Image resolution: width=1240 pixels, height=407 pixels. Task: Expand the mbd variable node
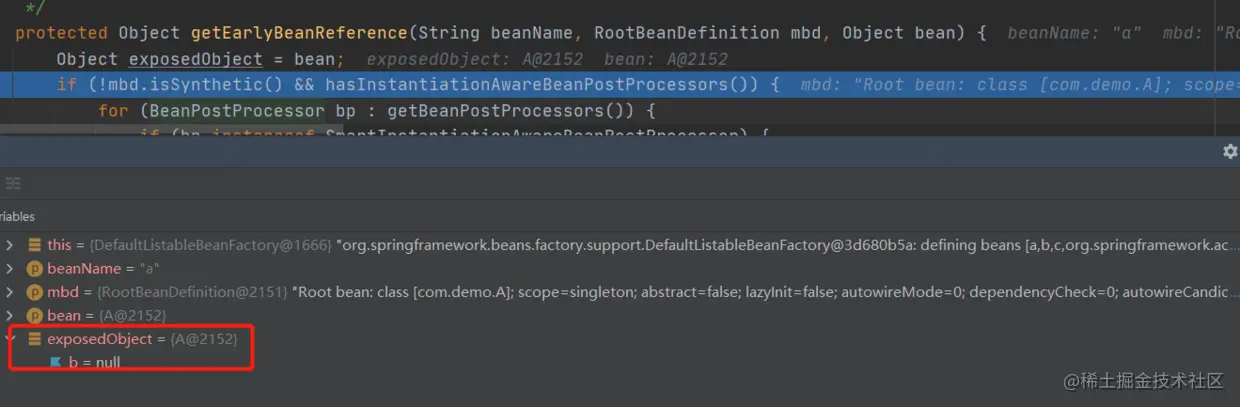tap(10, 292)
